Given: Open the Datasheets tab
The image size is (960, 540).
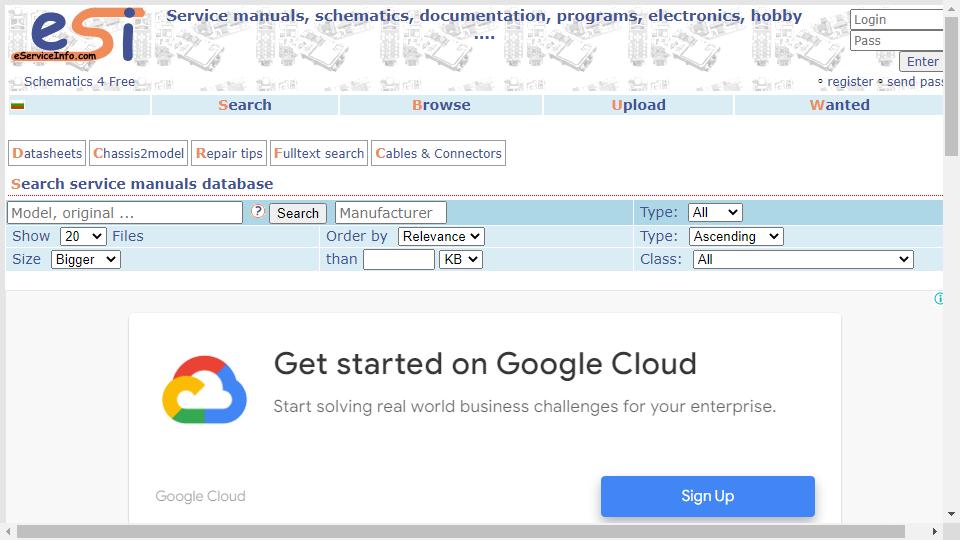Looking at the screenshot, I should click(47, 153).
